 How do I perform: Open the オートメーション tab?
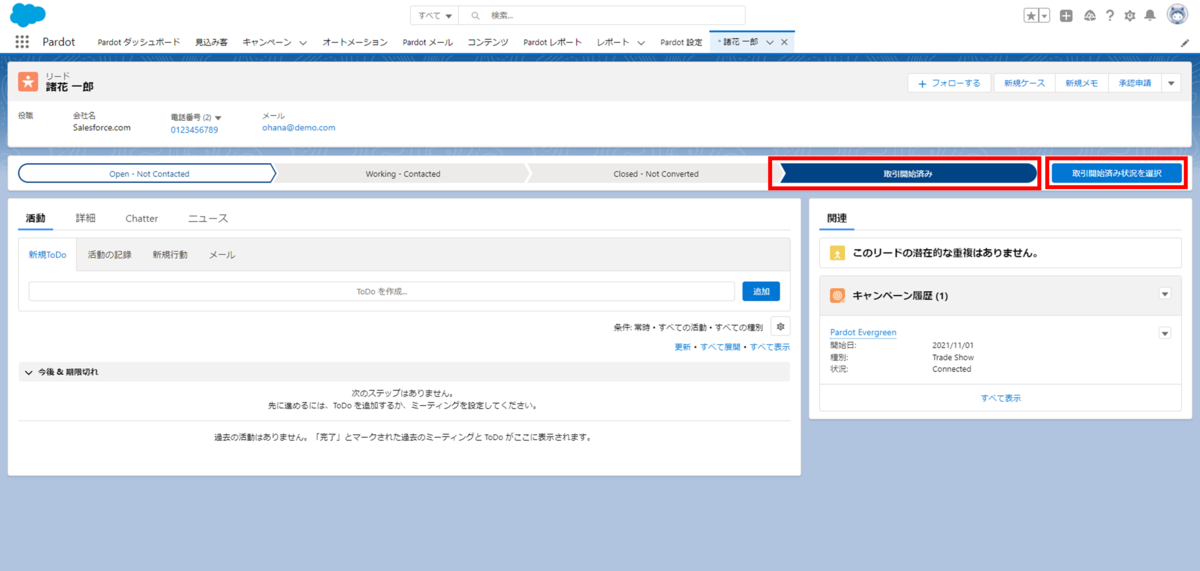point(355,42)
